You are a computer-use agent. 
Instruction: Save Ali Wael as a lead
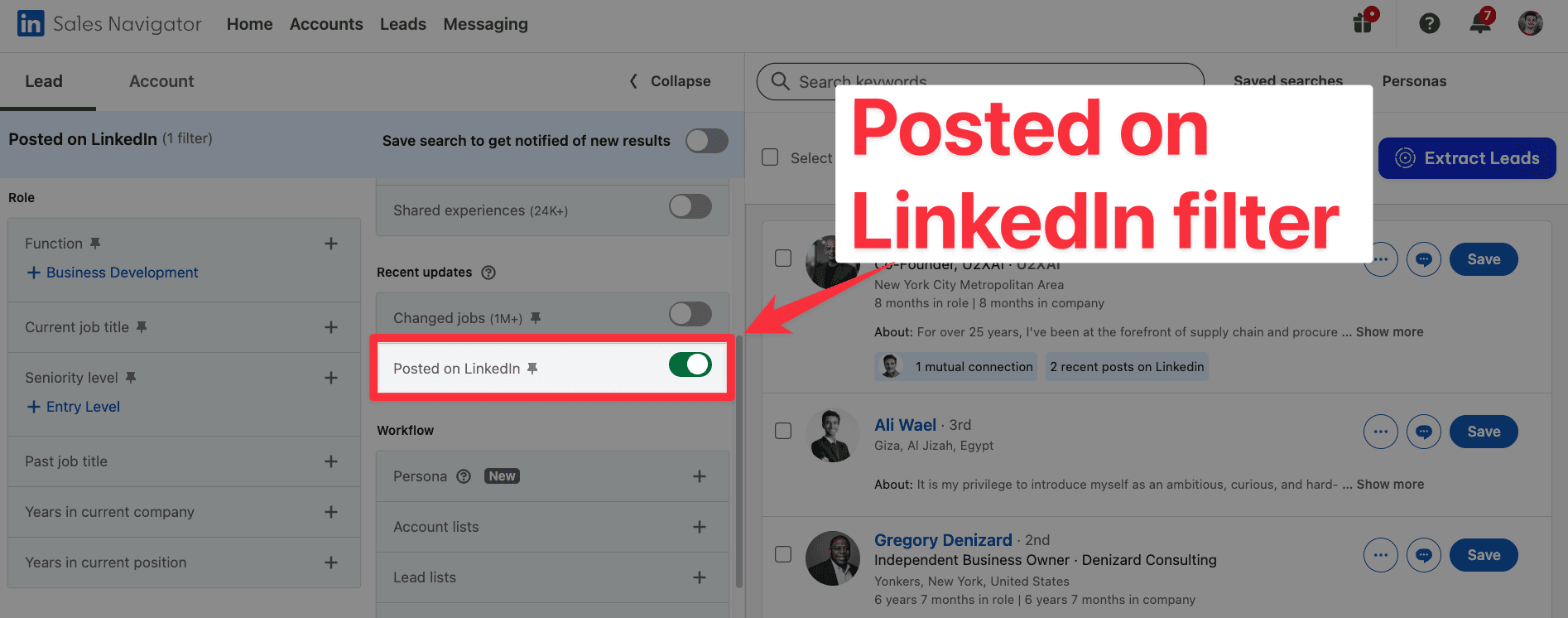coord(1484,432)
